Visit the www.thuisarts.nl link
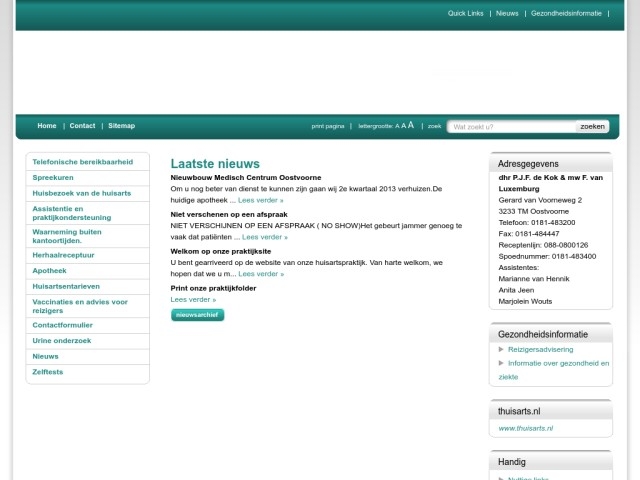The height and width of the screenshot is (480, 640). pyautogui.click(x=525, y=428)
